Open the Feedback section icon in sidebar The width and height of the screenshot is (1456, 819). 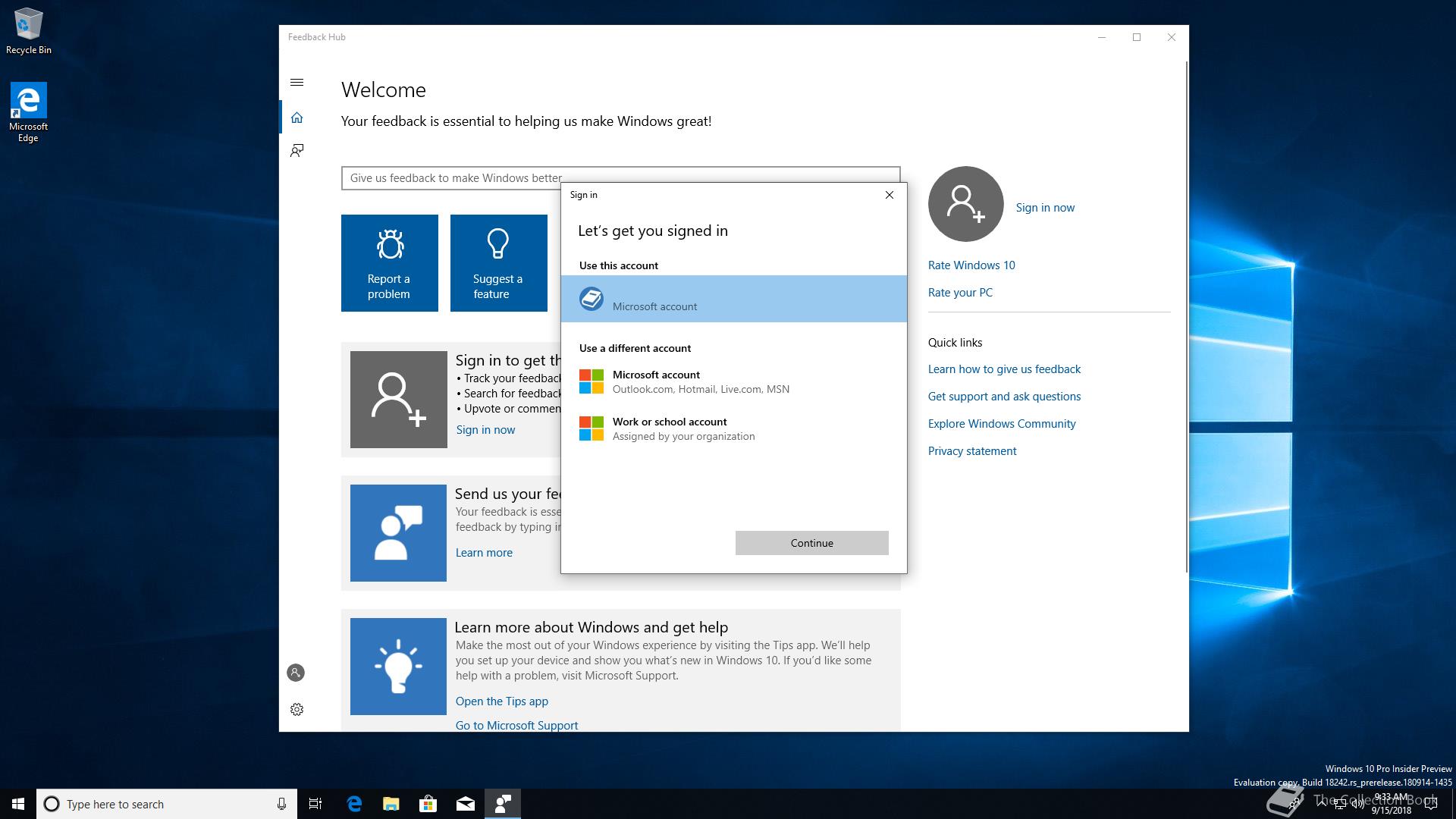[x=297, y=150]
